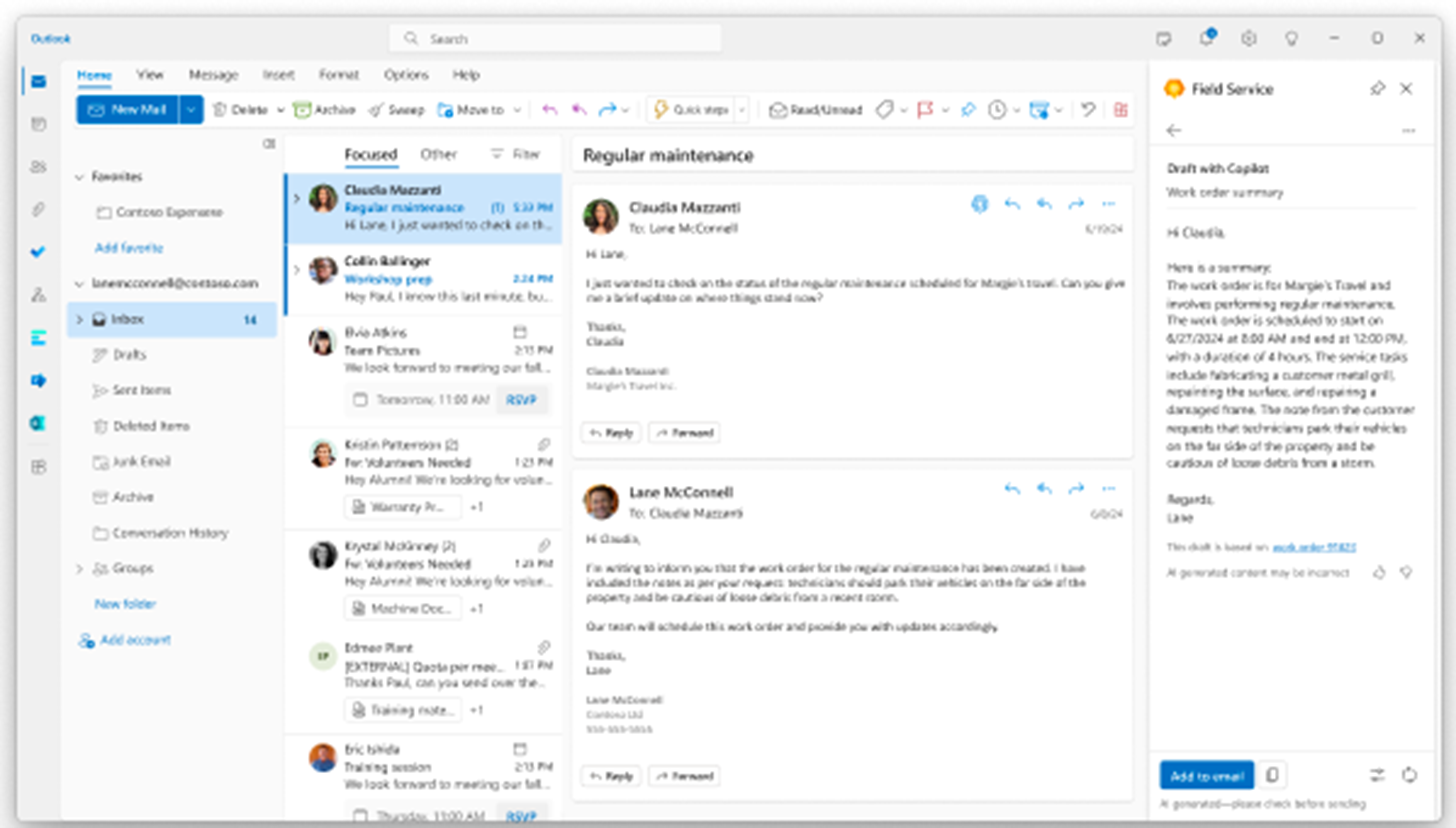Expand the Groups folder
This screenshot has width=1456, height=828.
click(x=79, y=569)
